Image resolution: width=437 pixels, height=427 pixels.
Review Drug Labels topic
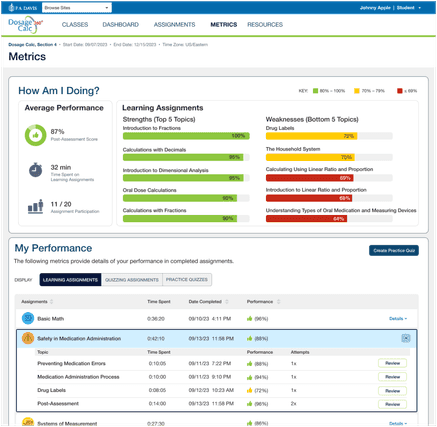tap(392, 391)
